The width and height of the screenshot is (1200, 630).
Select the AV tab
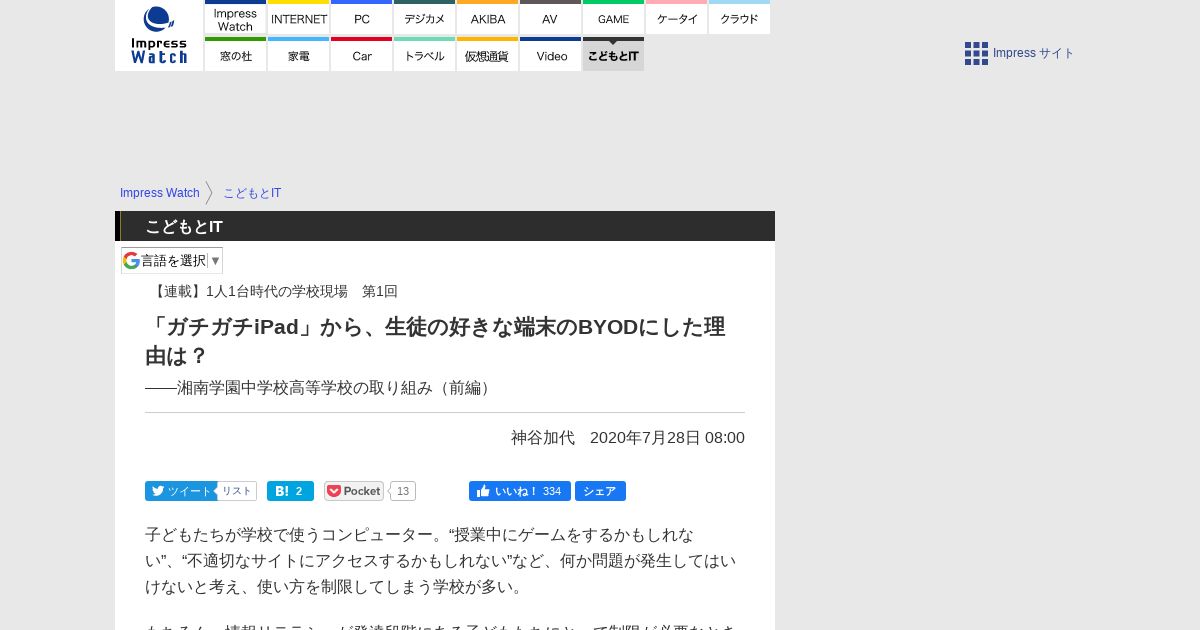(x=550, y=17)
